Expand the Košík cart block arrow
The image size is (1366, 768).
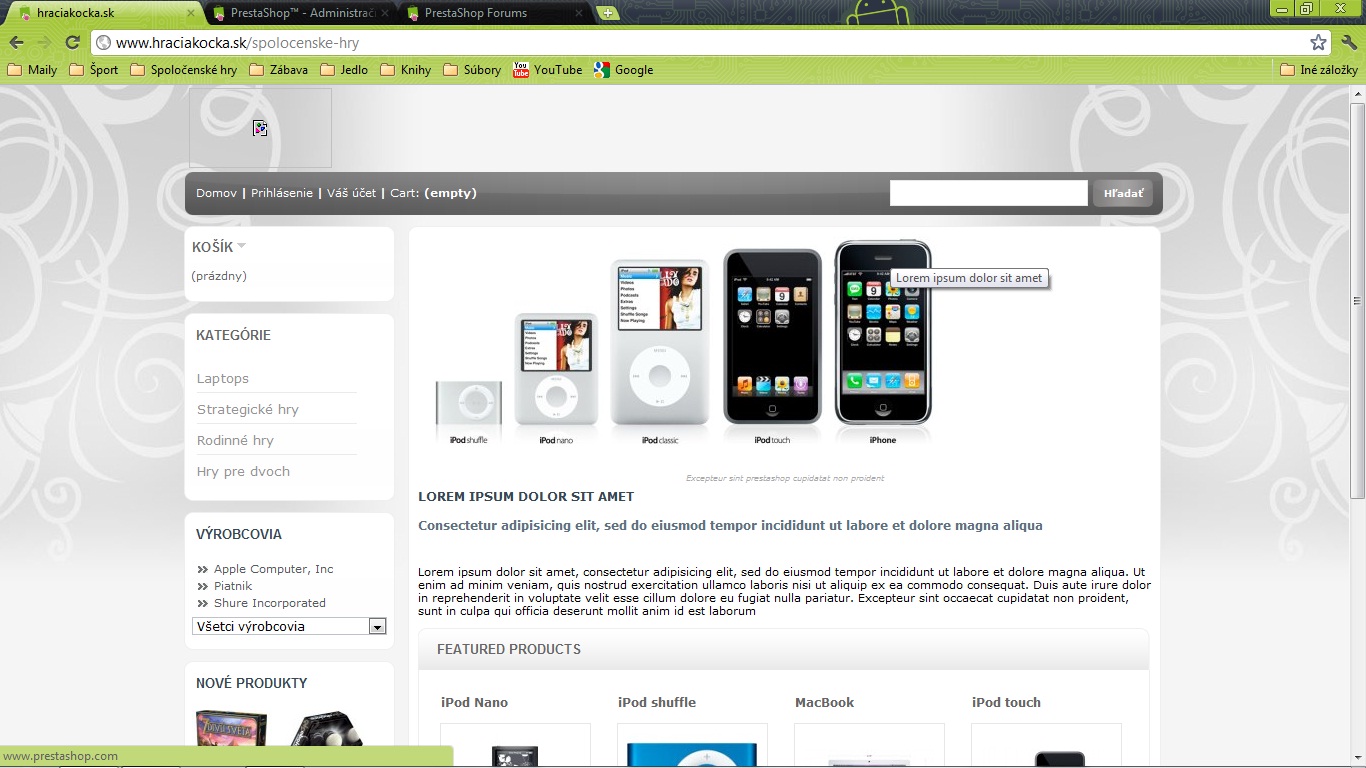coord(241,246)
